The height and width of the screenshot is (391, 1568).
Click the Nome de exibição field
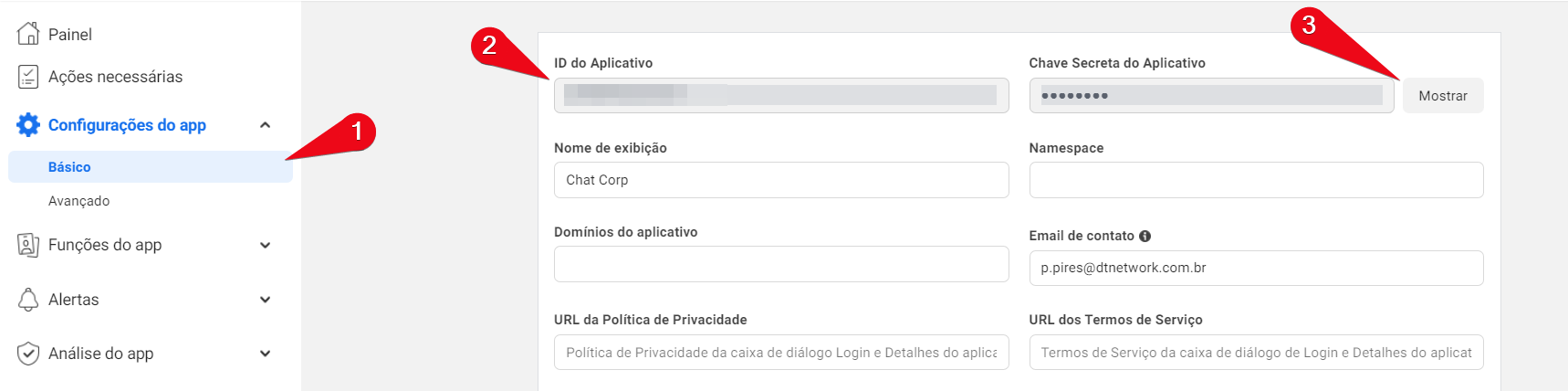781,180
